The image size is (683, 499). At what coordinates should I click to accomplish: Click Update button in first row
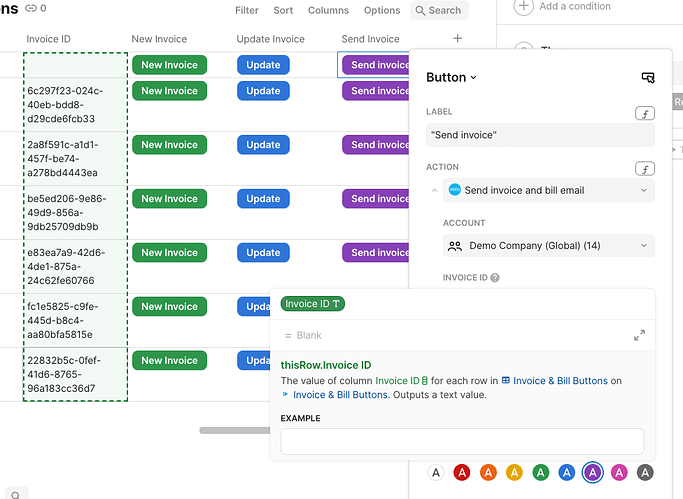coord(263,65)
